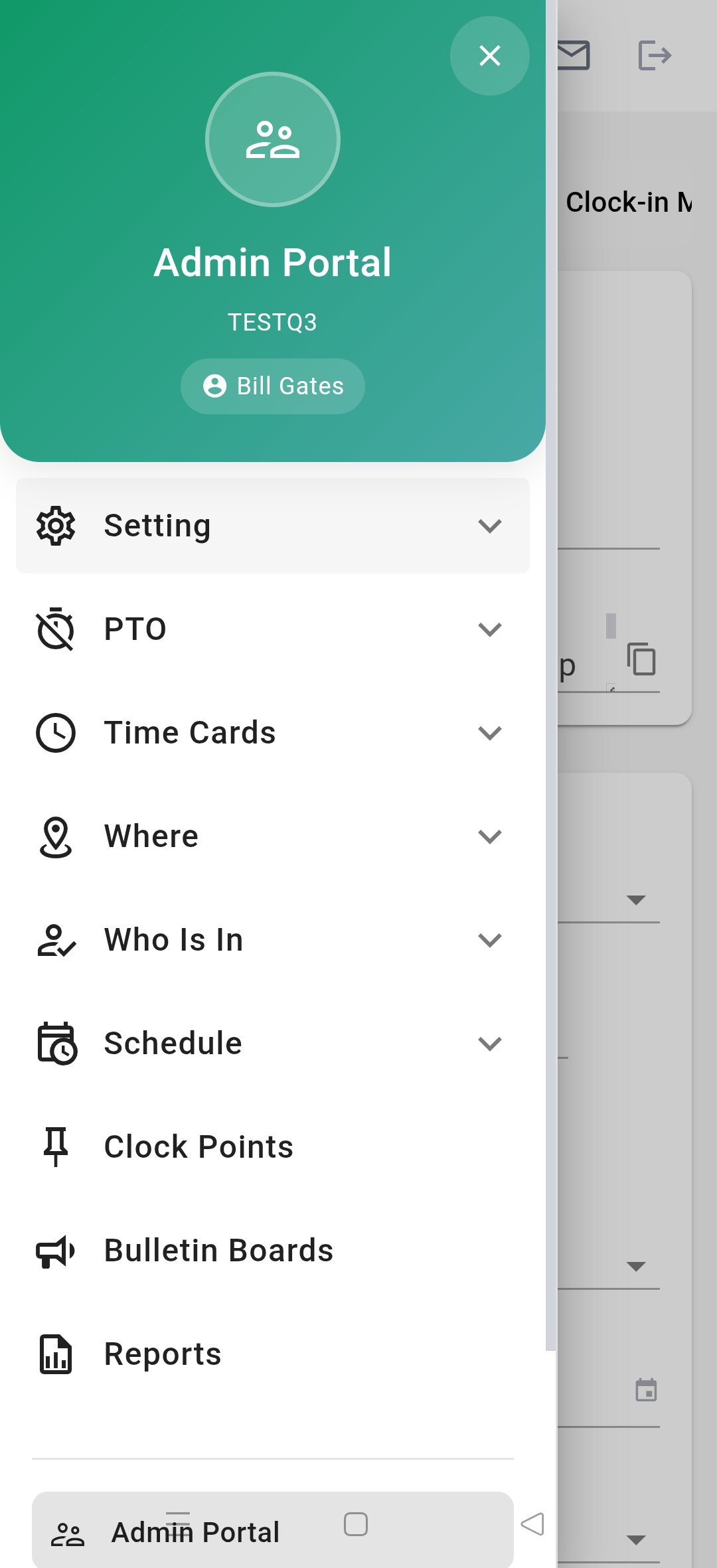Click the Who Is In person icon
Screen dimensions: 717x1568
point(56,940)
